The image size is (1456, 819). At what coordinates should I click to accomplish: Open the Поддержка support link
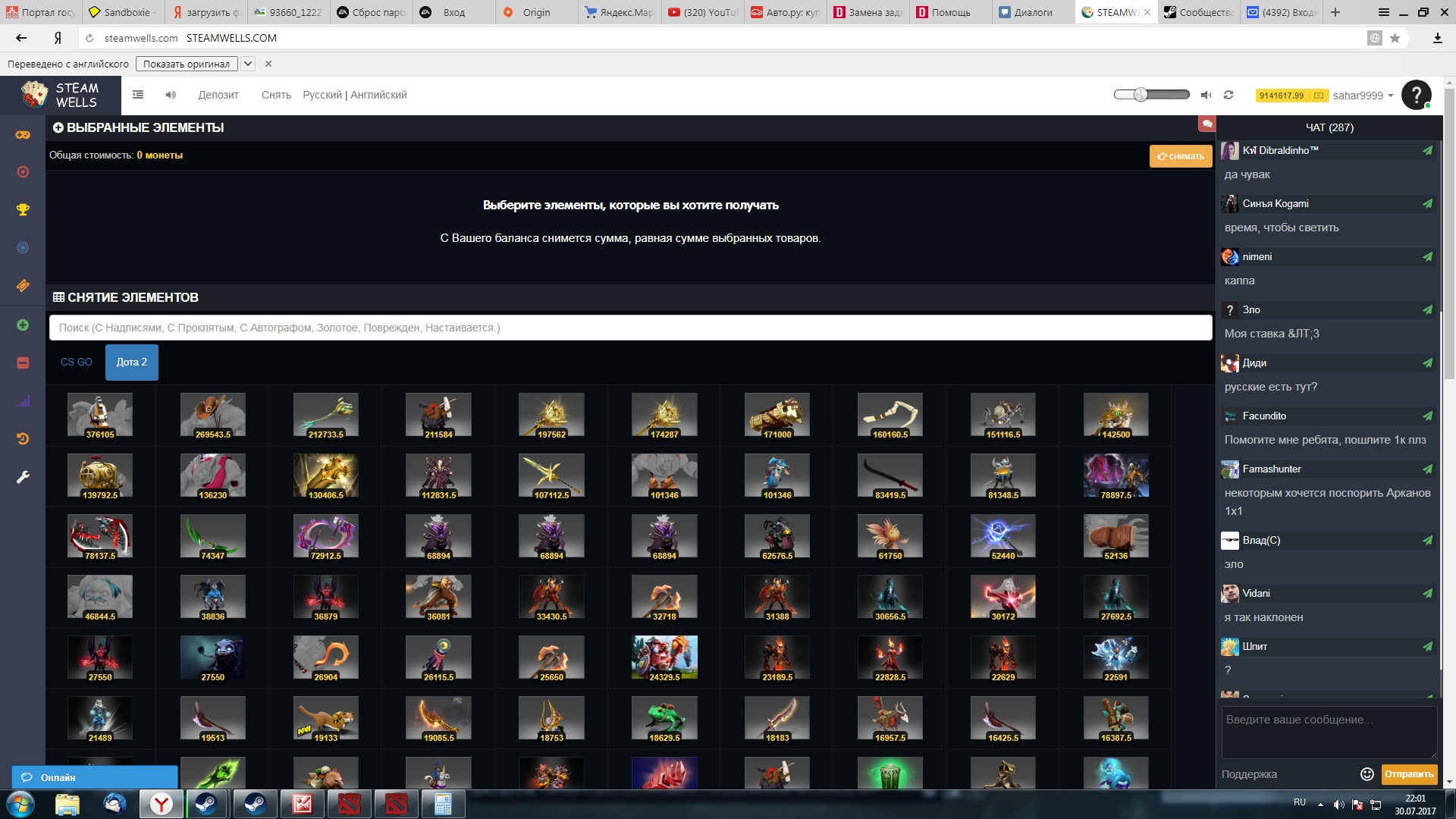coord(1249,774)
